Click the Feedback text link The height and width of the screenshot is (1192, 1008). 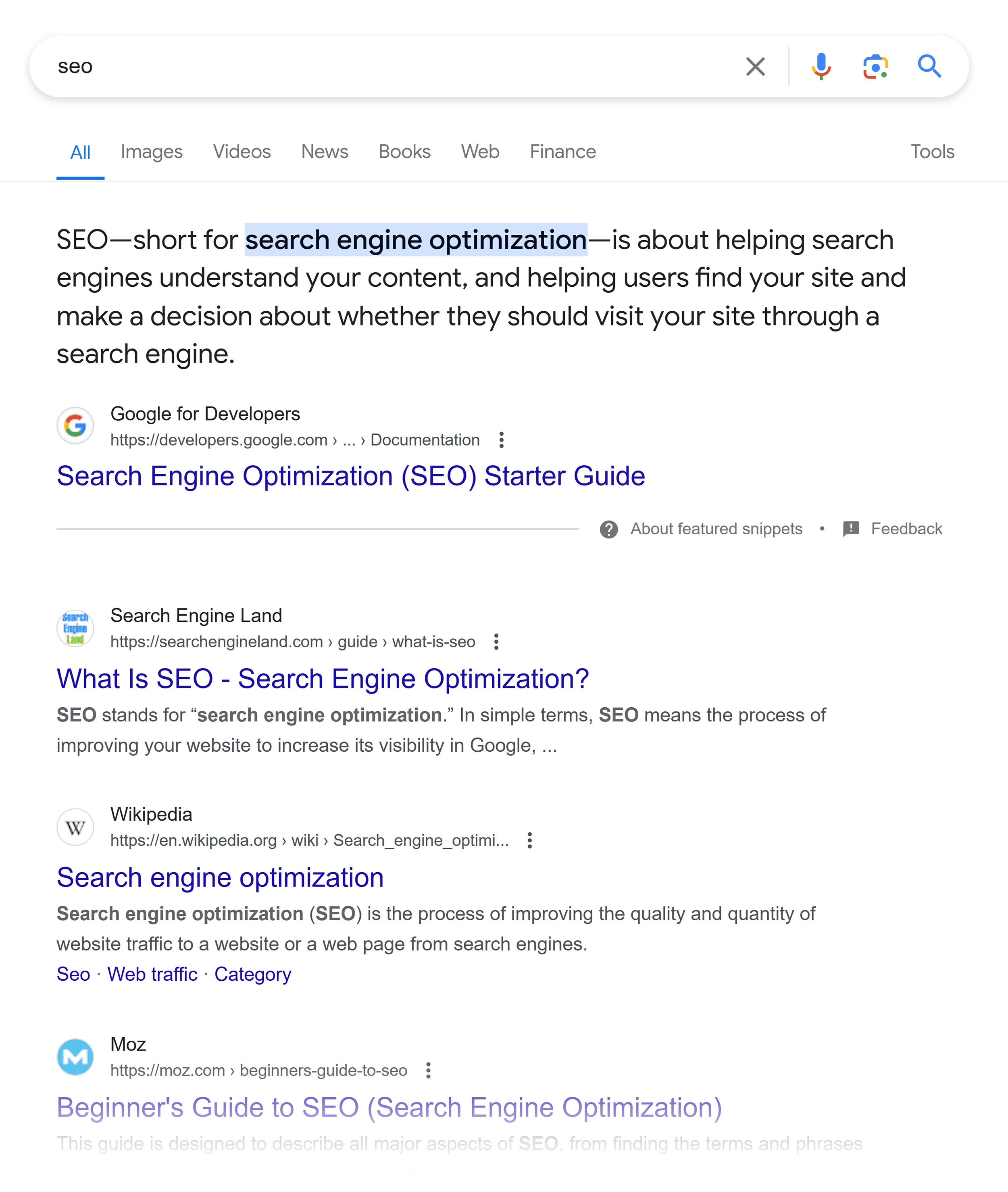pos(906,529)
